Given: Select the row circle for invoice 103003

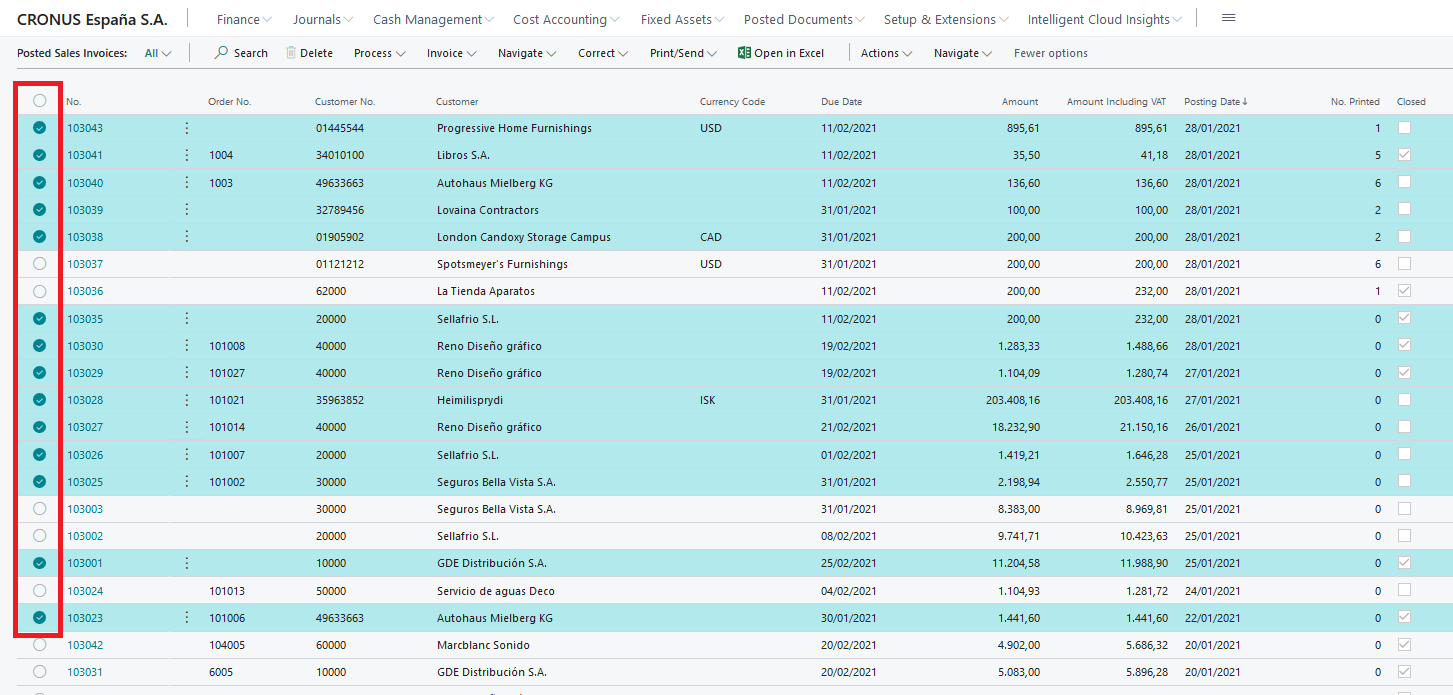Looking at the screenshot, I should point(40,509).
